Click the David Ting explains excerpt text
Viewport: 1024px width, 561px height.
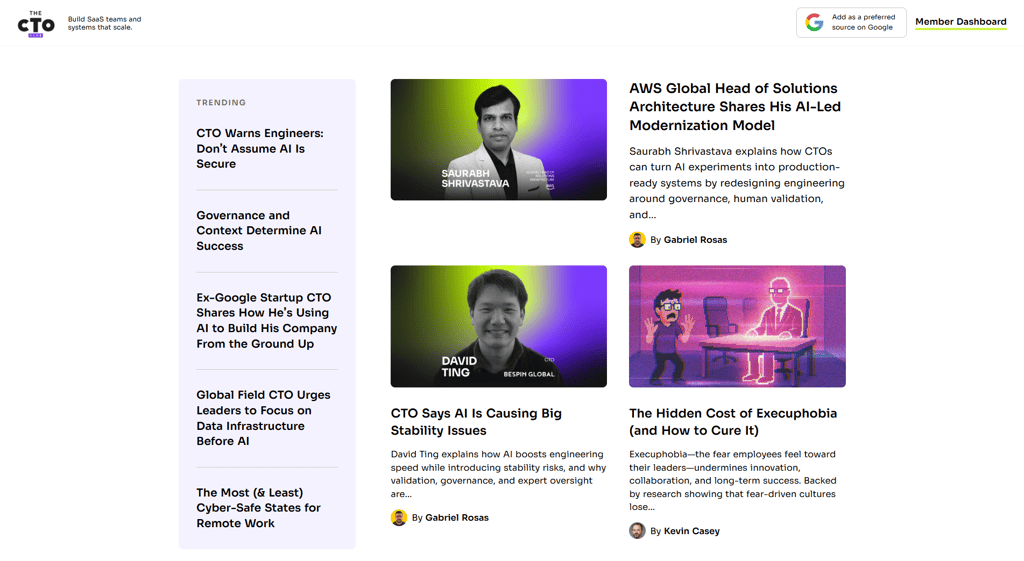[x=498, y=473]
